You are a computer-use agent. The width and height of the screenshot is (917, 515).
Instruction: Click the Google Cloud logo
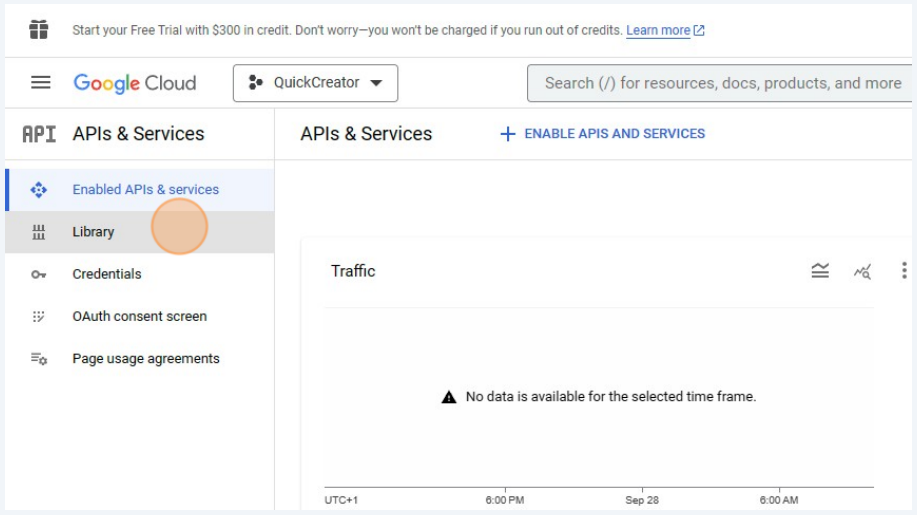click(x=135, y=83)
